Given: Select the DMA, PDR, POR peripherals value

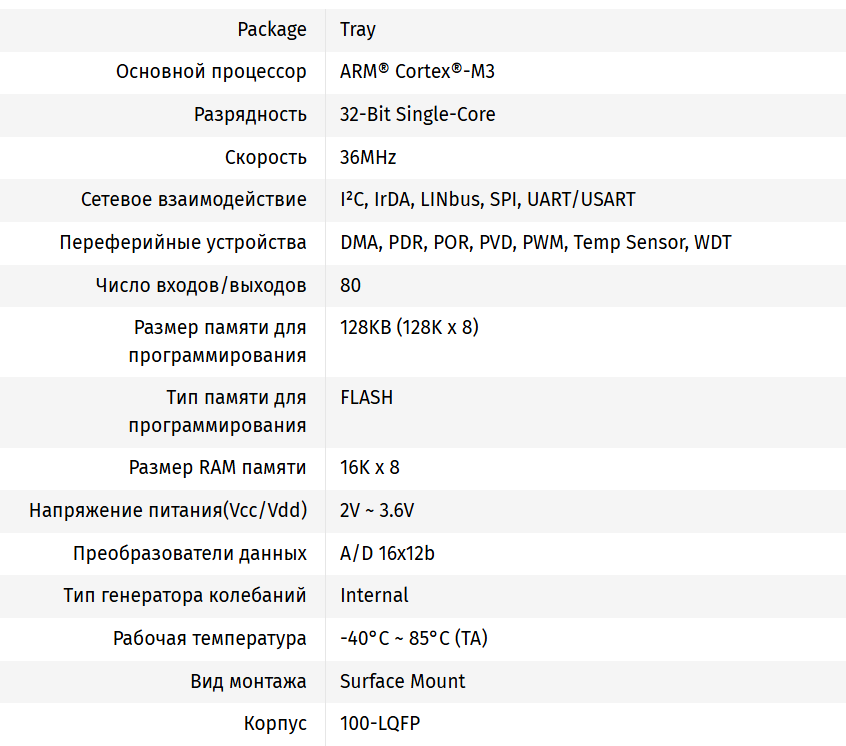Looking at the screenshot, I should click(x=535, y=243).
